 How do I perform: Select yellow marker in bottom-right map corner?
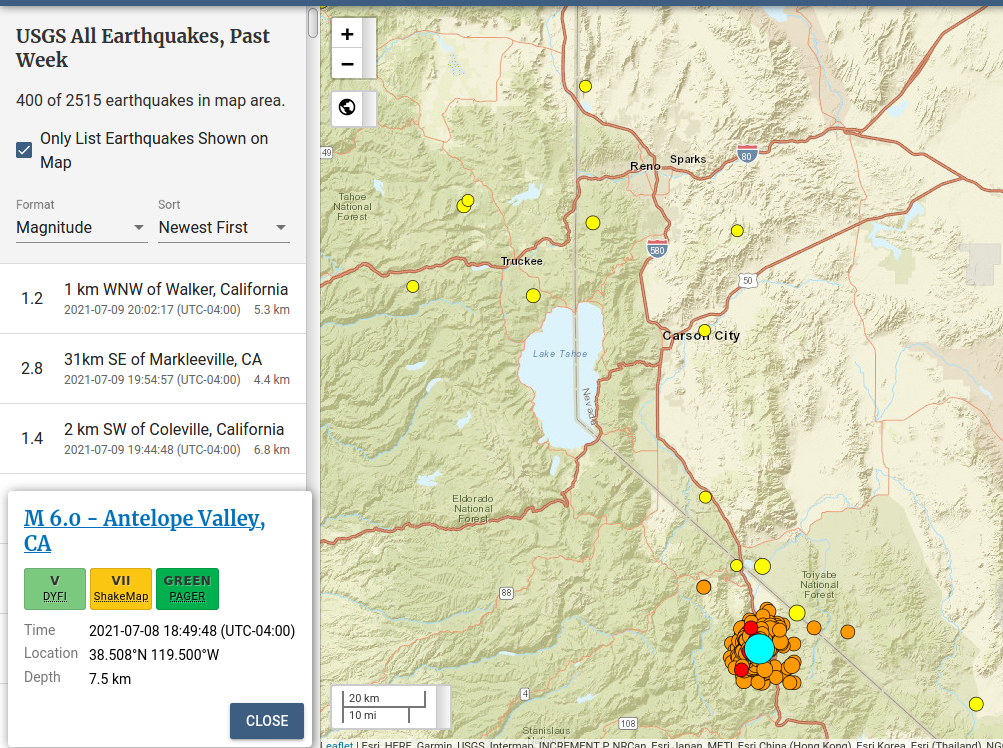[x=976, y=704]
